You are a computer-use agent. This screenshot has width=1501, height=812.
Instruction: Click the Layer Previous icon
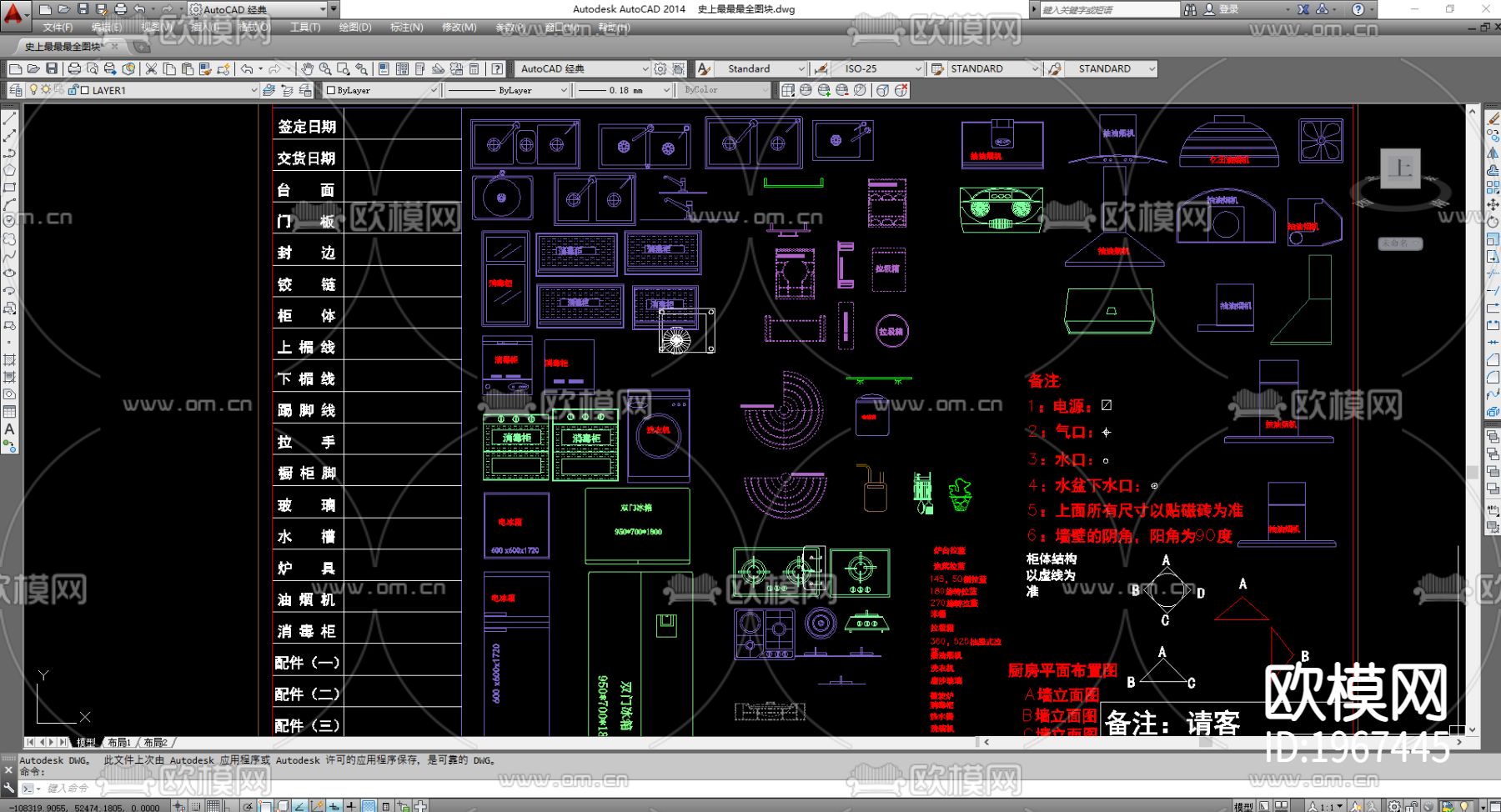(x=287, y=90)
